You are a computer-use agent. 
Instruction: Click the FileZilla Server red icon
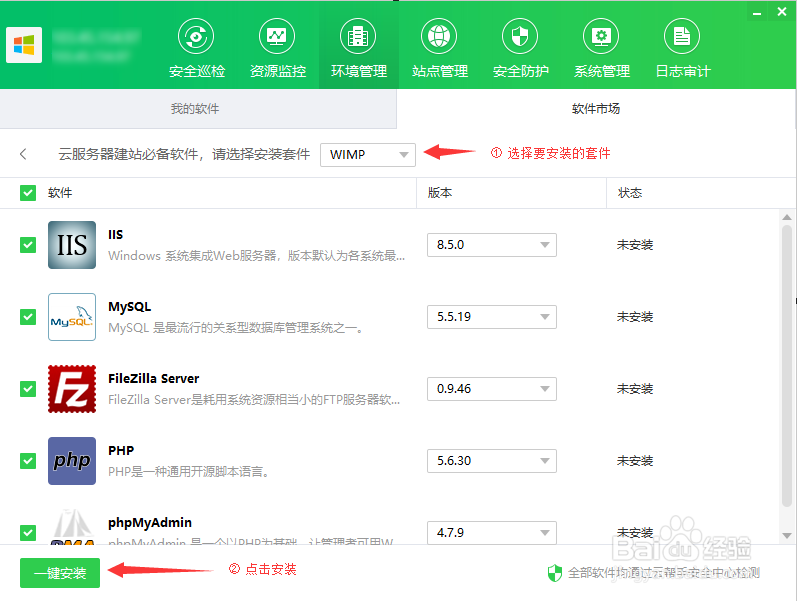click(x=72, y=389)
